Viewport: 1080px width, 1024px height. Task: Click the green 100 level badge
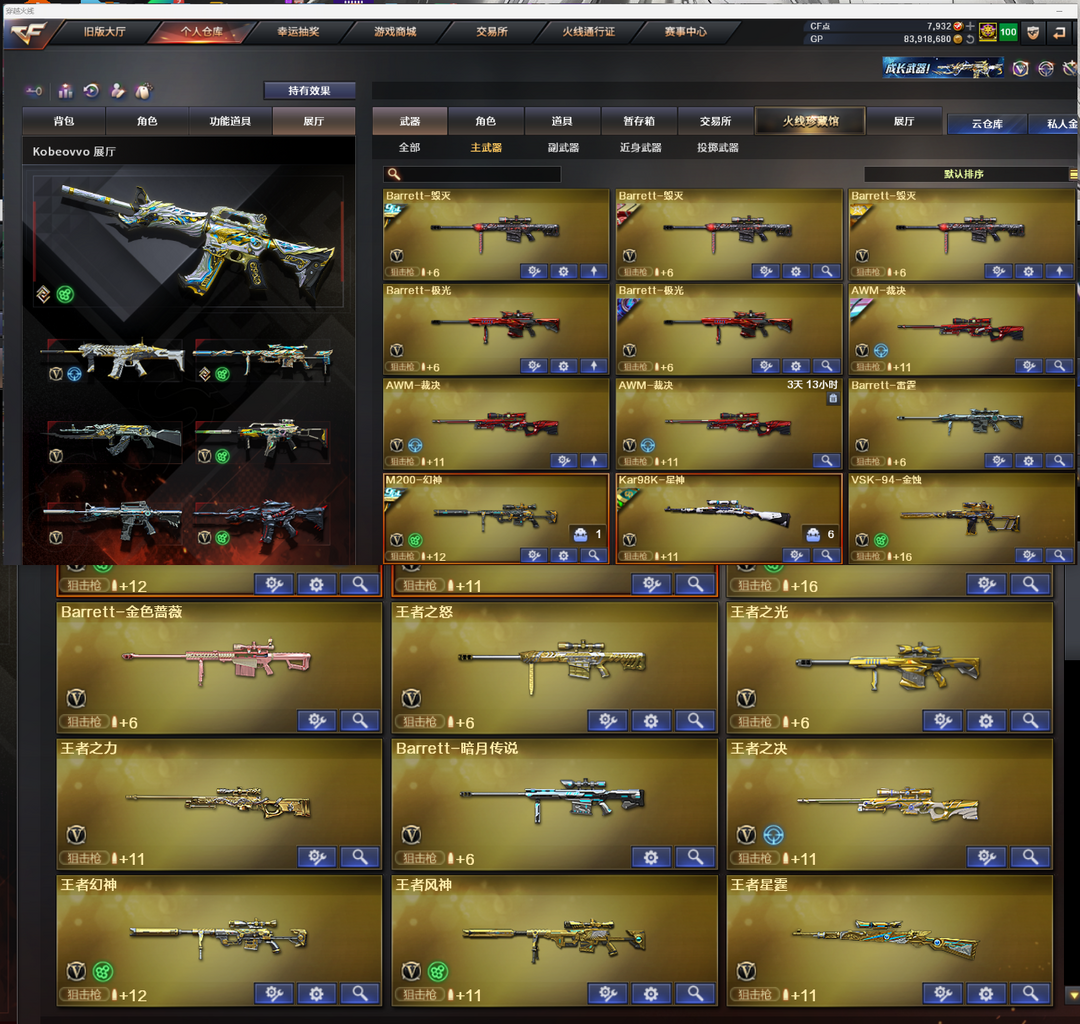1008,32
